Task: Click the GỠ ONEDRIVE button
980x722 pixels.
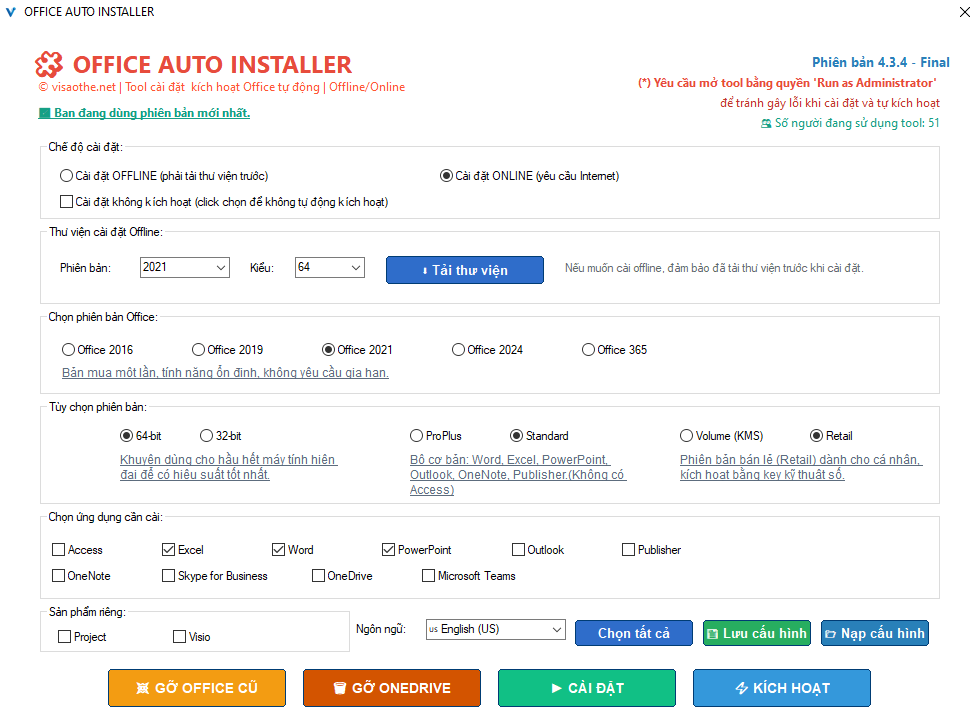Action: pos(392,688)
